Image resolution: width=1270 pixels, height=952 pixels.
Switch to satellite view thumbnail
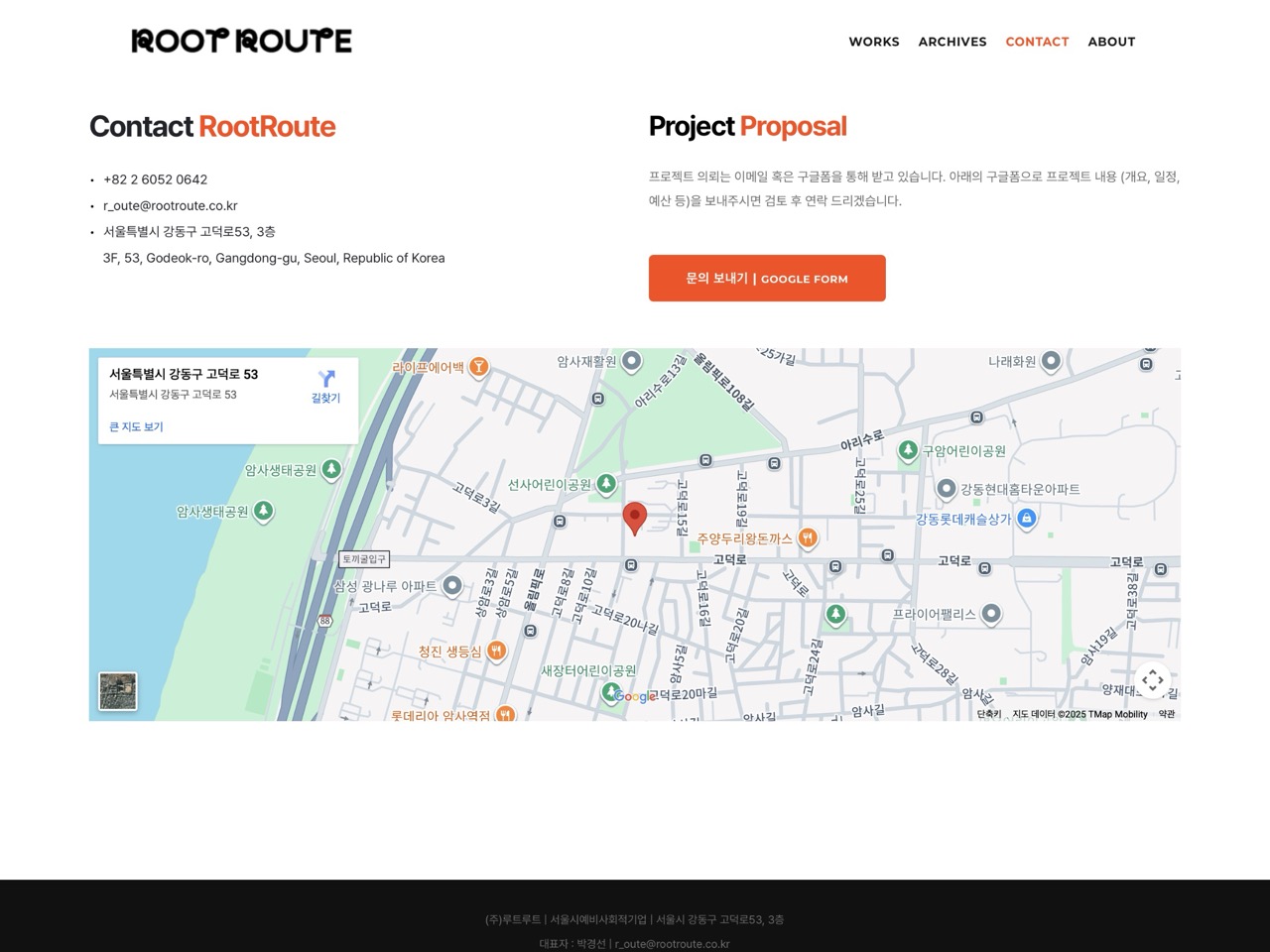(118, 691)
